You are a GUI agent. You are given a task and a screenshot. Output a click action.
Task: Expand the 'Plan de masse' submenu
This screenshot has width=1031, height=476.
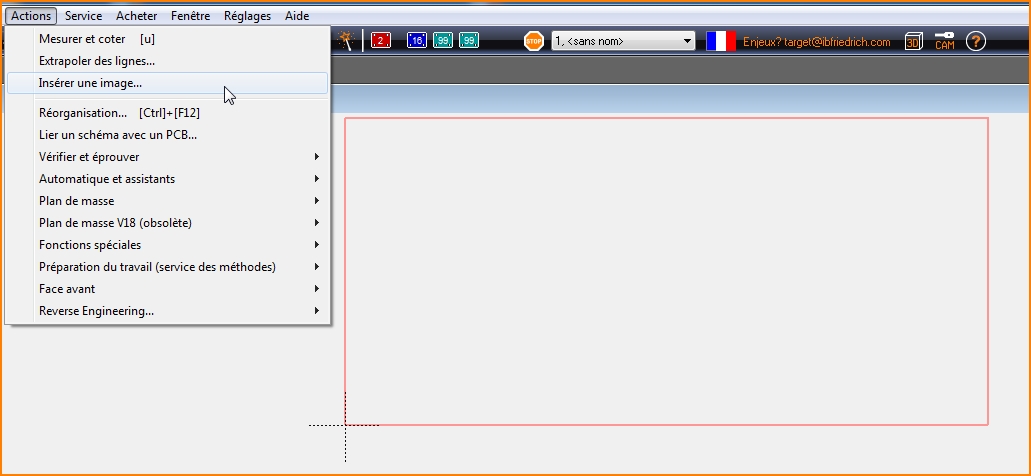click(76, 201)
